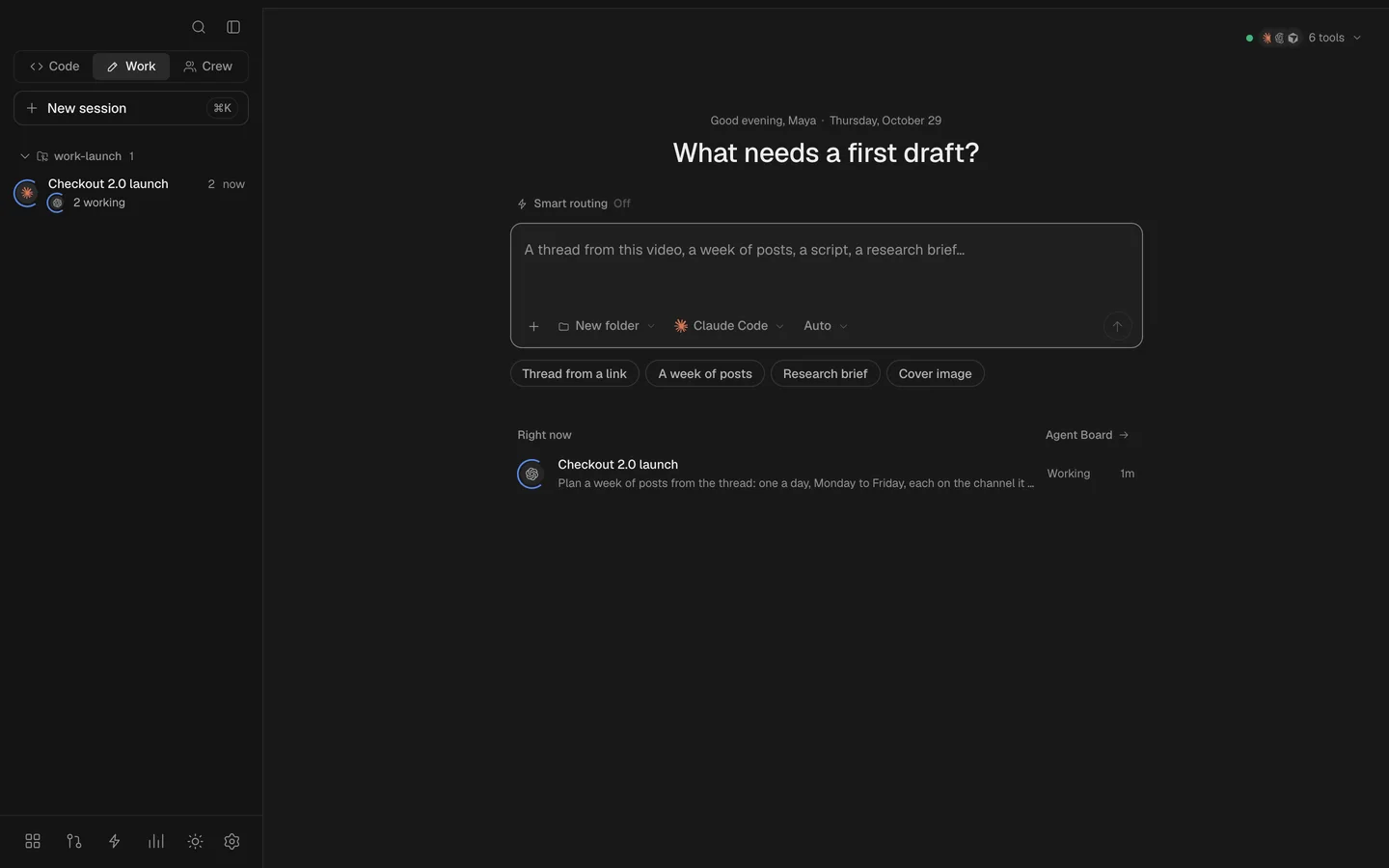Click the ⌘K shortcut badge
This screenshot has width=1389, height=868.
click(223, 108)
